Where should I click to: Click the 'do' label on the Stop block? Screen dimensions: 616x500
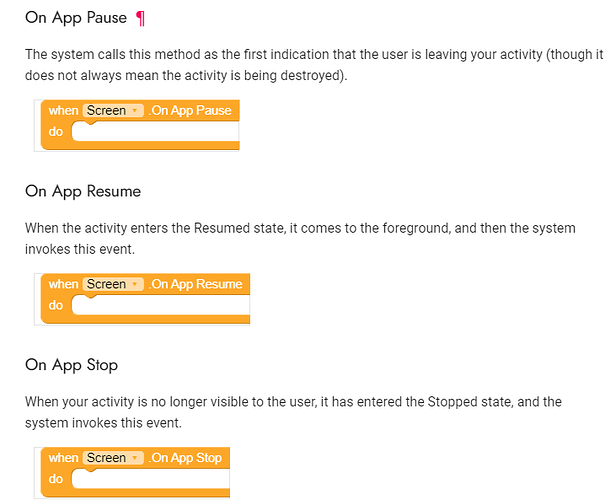(56, 480)
